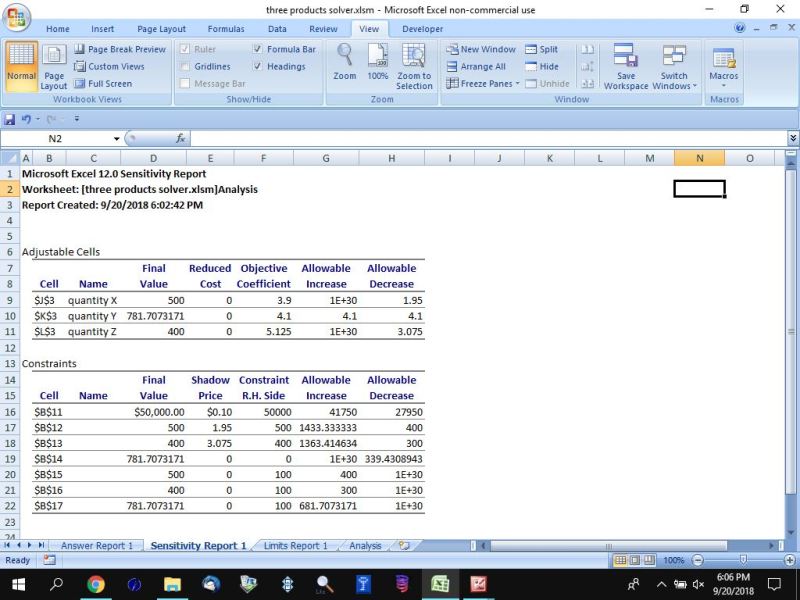800x600 pixels.
Task: Switch to Normal workbook view
Action: 21,66
